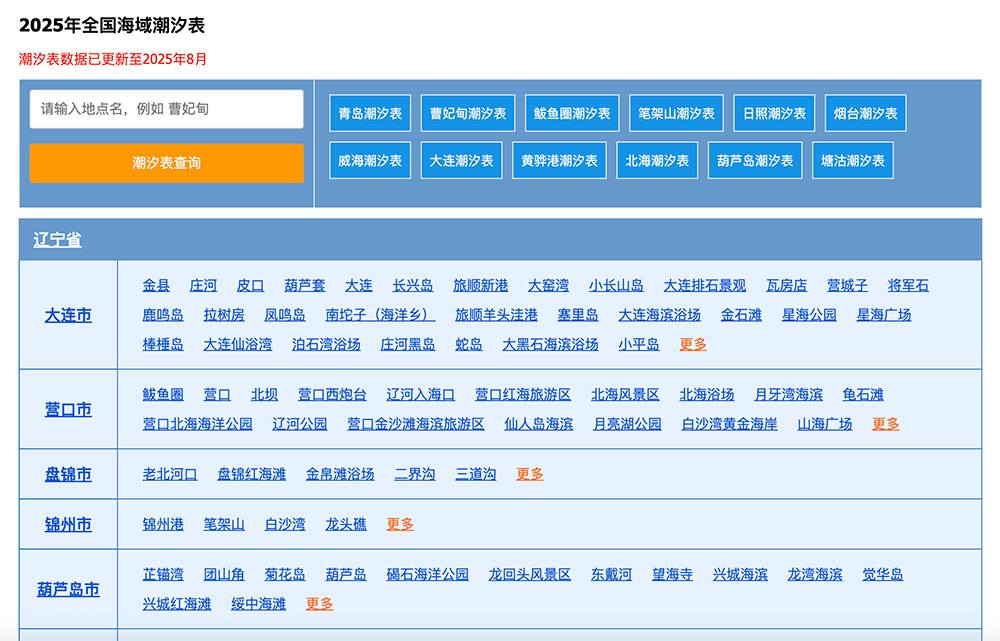Screen dimensions: 1000x641
Task: Select the 旅顺羊头洼港 link
Action: click(496, 315)
